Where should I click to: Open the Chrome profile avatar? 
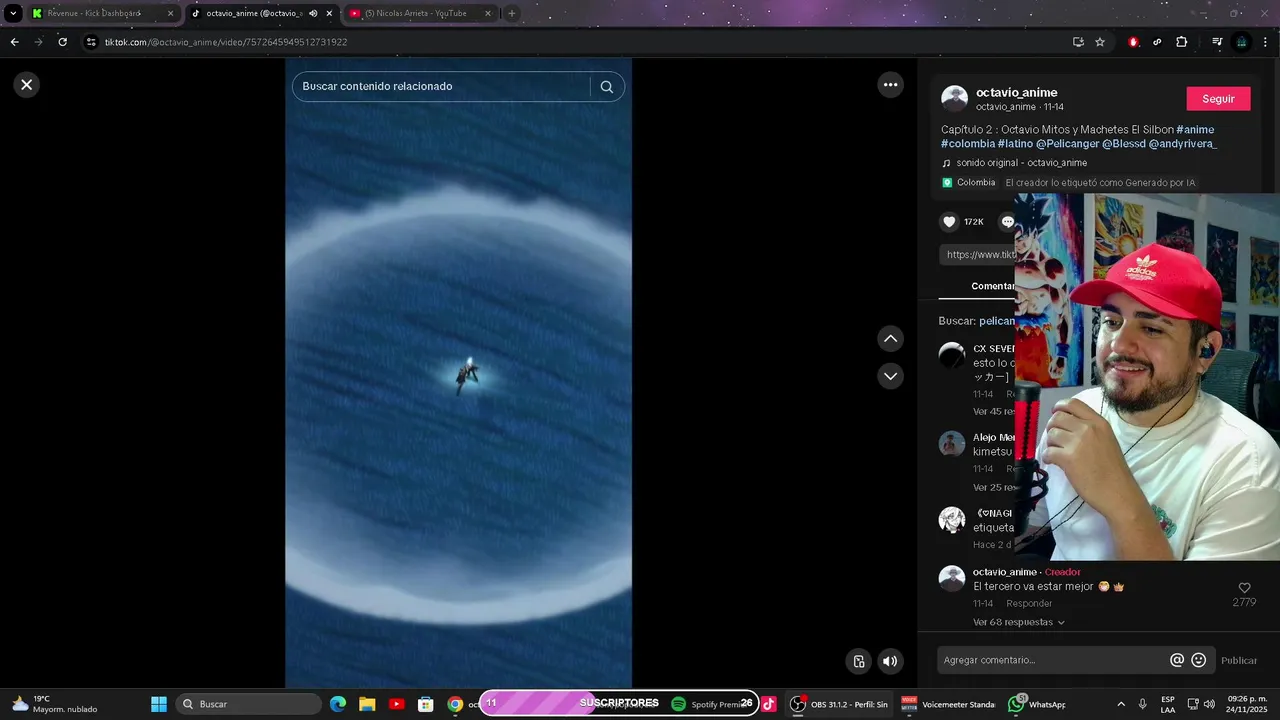[1241, 42]
